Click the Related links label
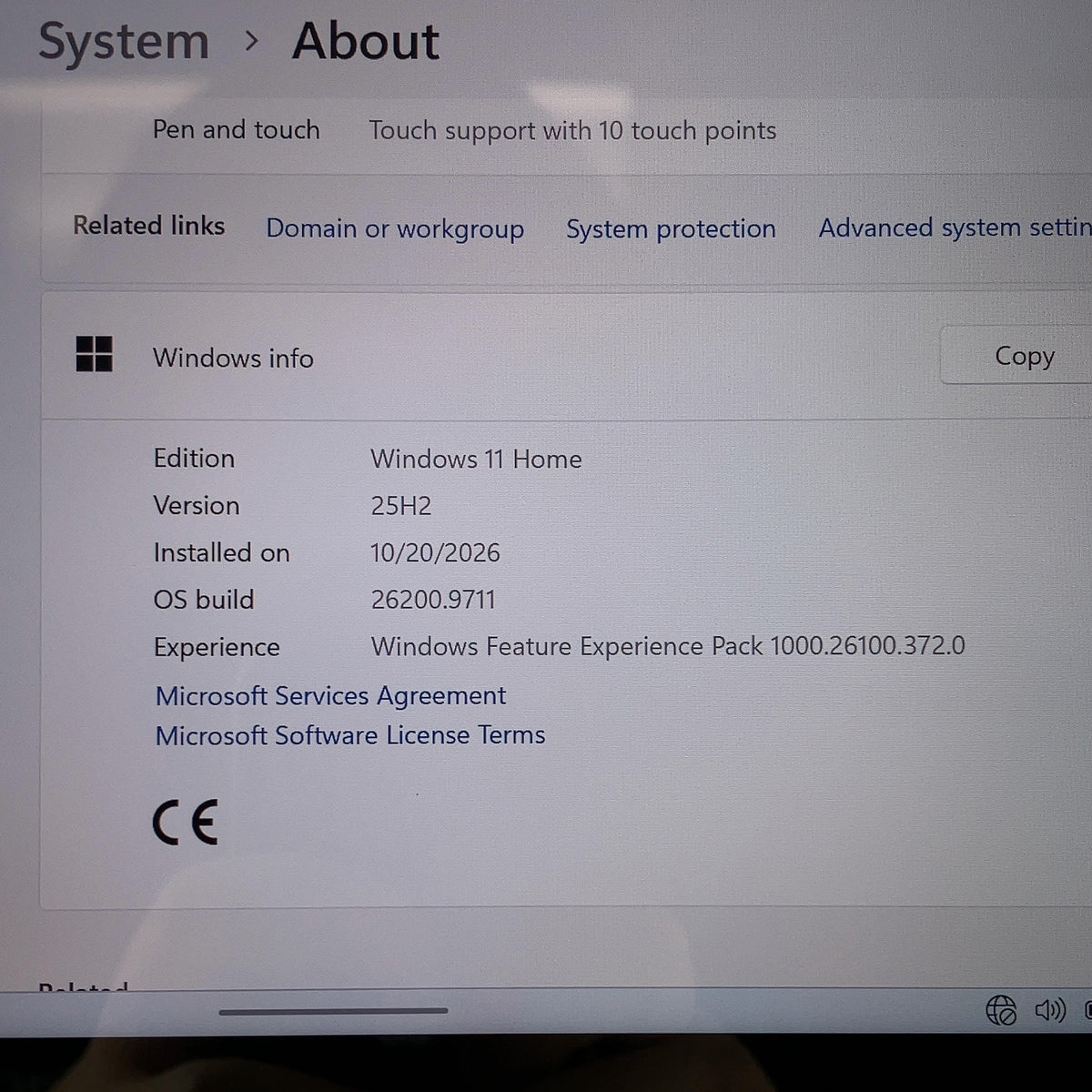This screenshot has width=1092, height=1092. pos(149,226)
